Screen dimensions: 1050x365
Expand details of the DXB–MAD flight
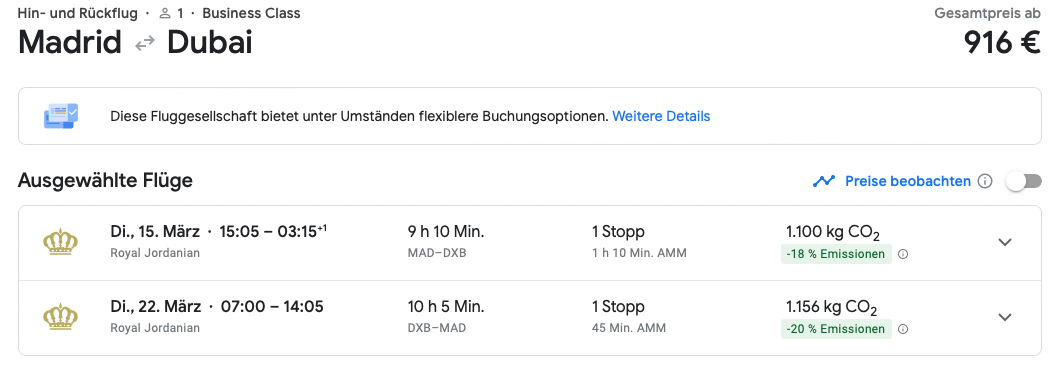tap(1004, 317)
